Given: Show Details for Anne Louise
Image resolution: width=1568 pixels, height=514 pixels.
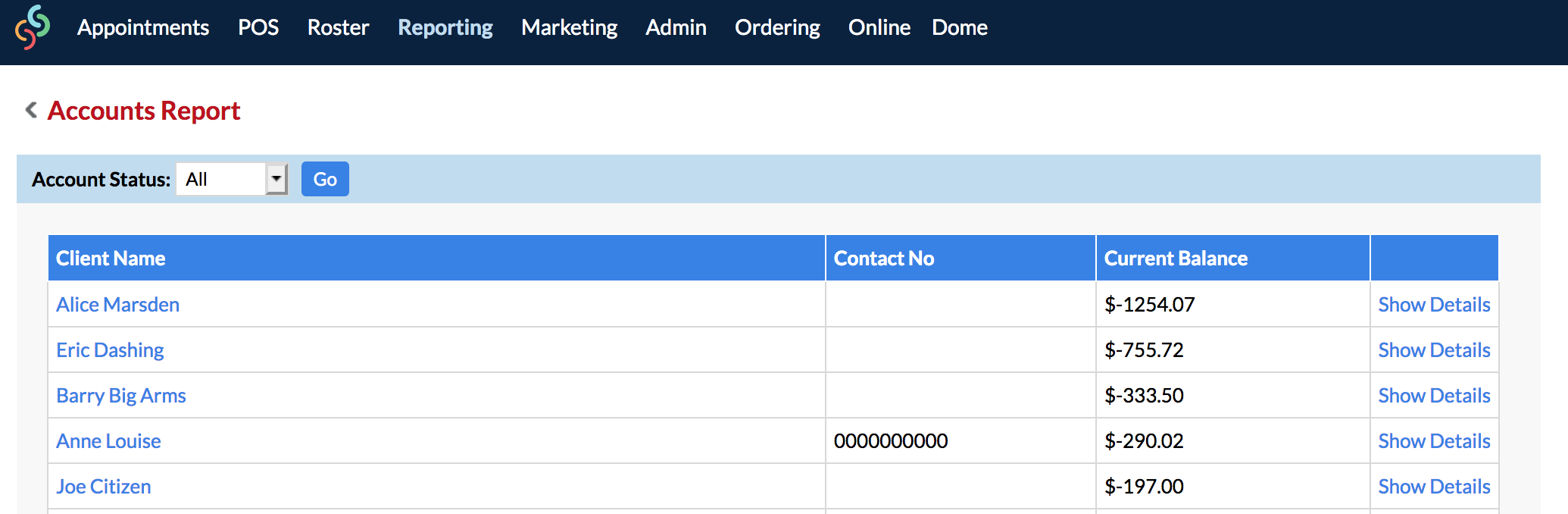Looking at the screenshot, I should pos(1434,440).
